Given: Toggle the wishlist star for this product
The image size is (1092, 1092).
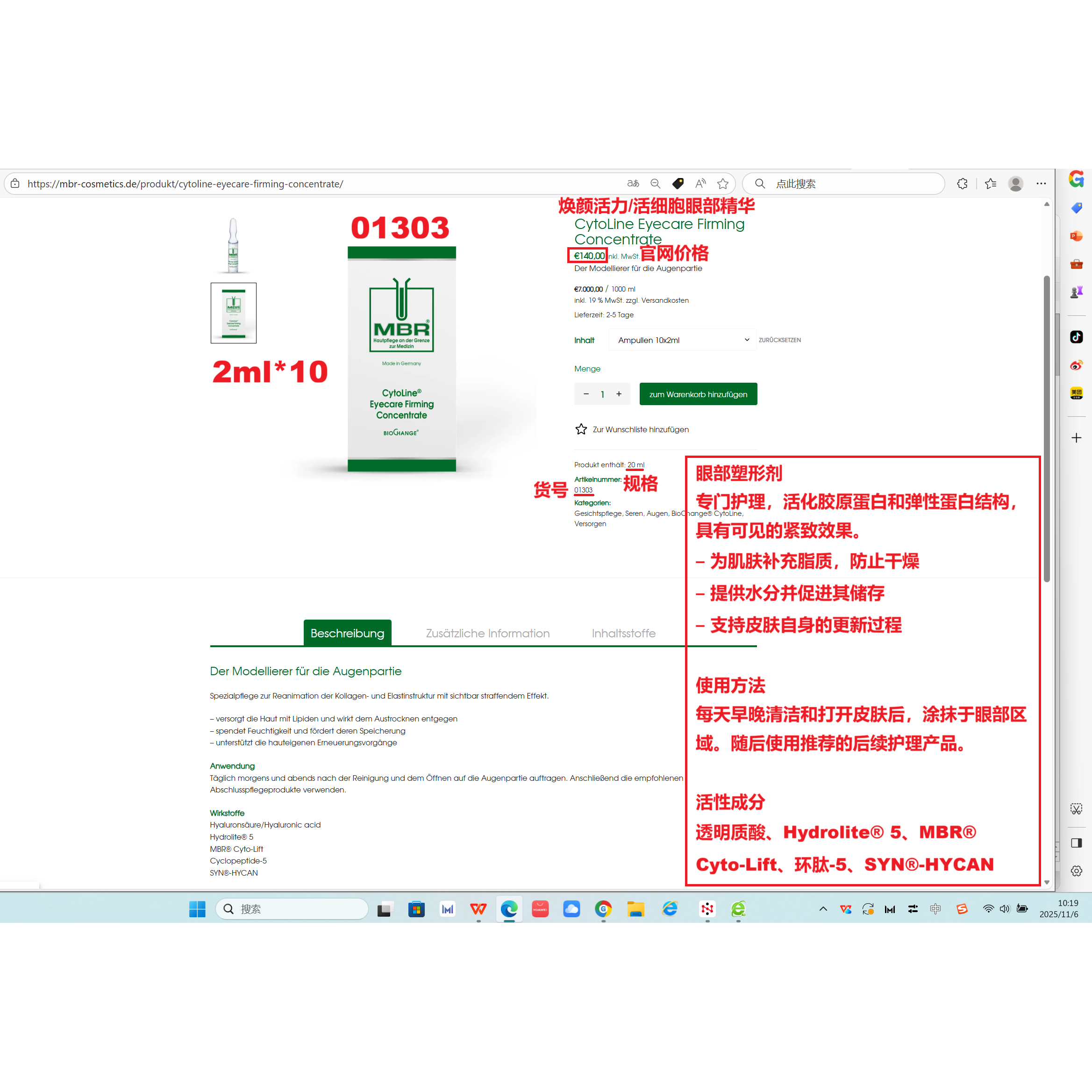Looking at the screenshot, I should point(581,429).
